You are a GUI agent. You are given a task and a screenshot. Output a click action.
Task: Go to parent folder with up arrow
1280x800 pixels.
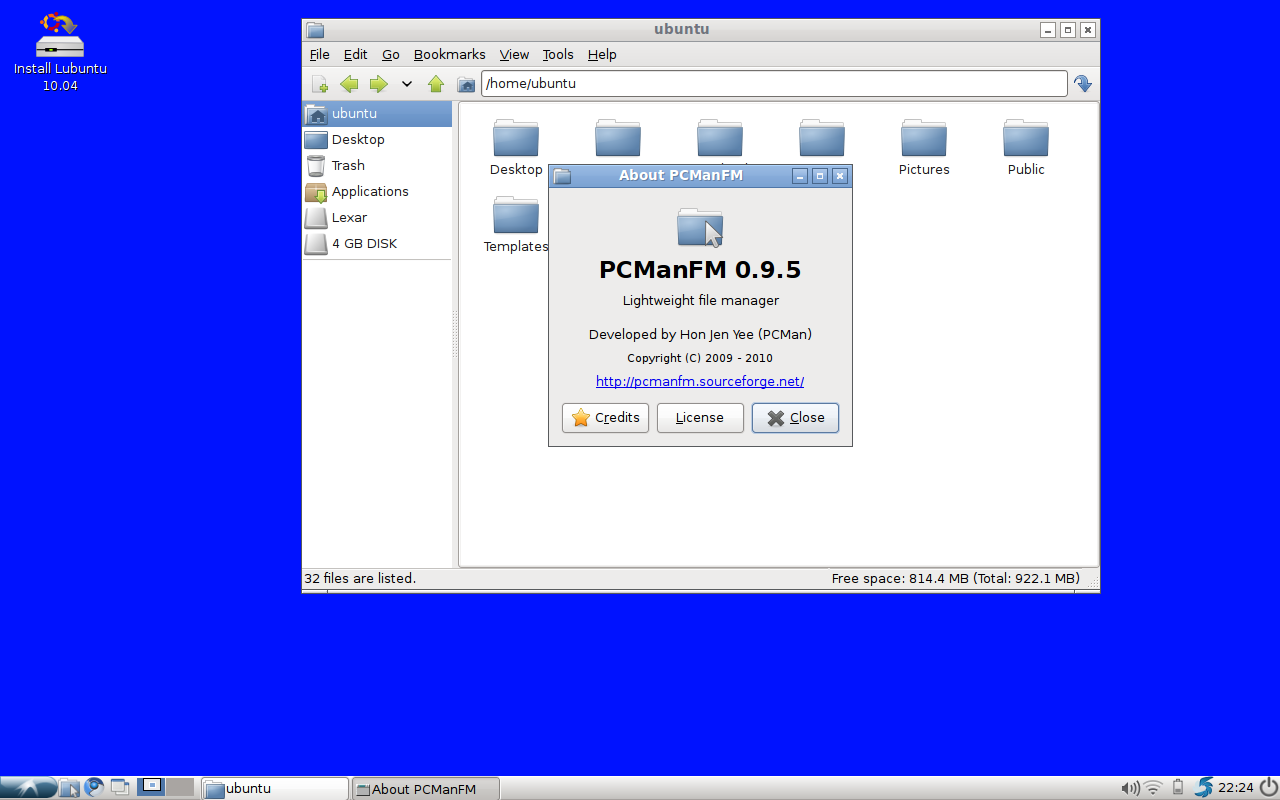pyautogui.click(x=436, y=84)
